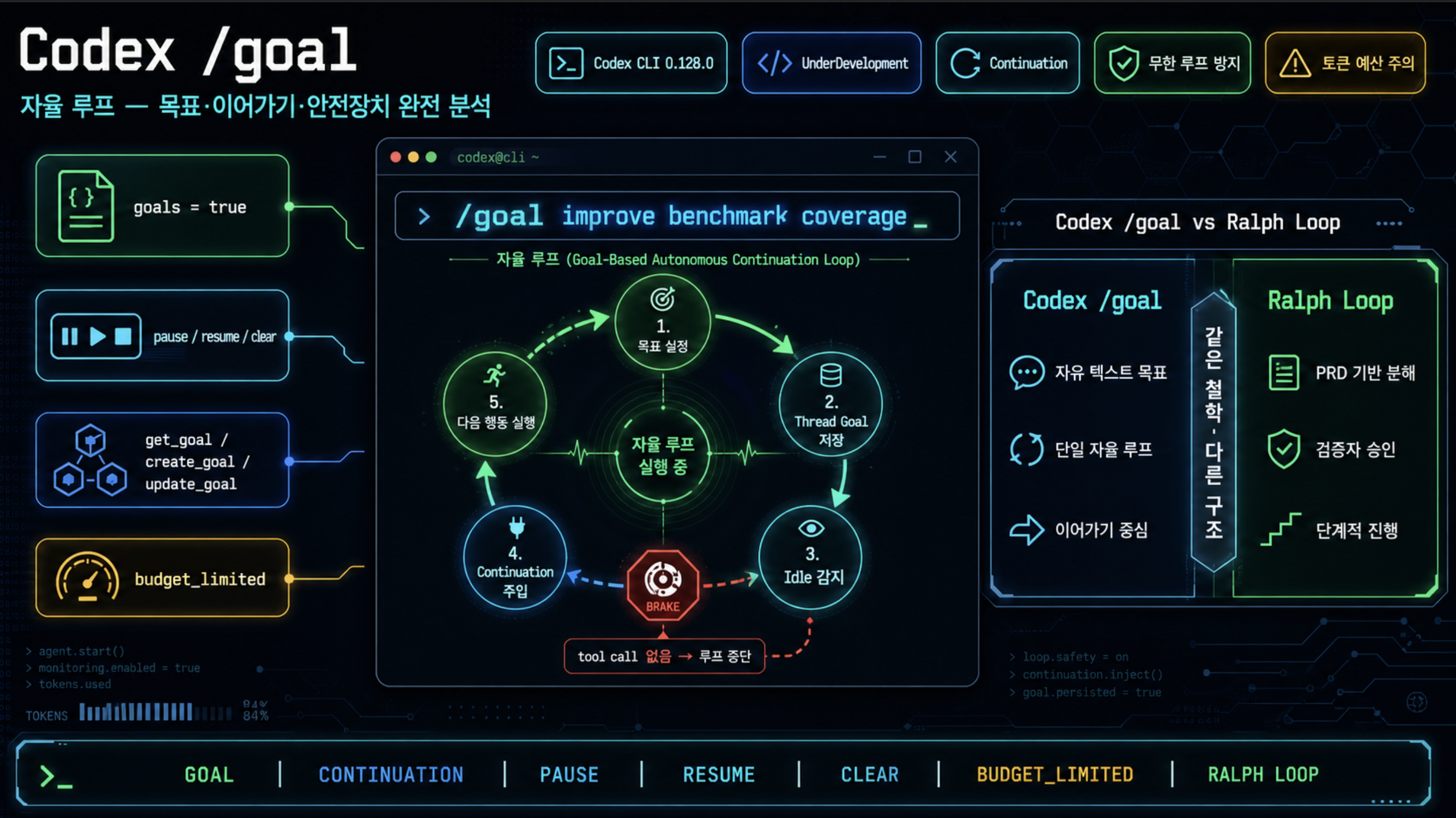Select the node graph icon beside get_goal

tap(90, 460)
